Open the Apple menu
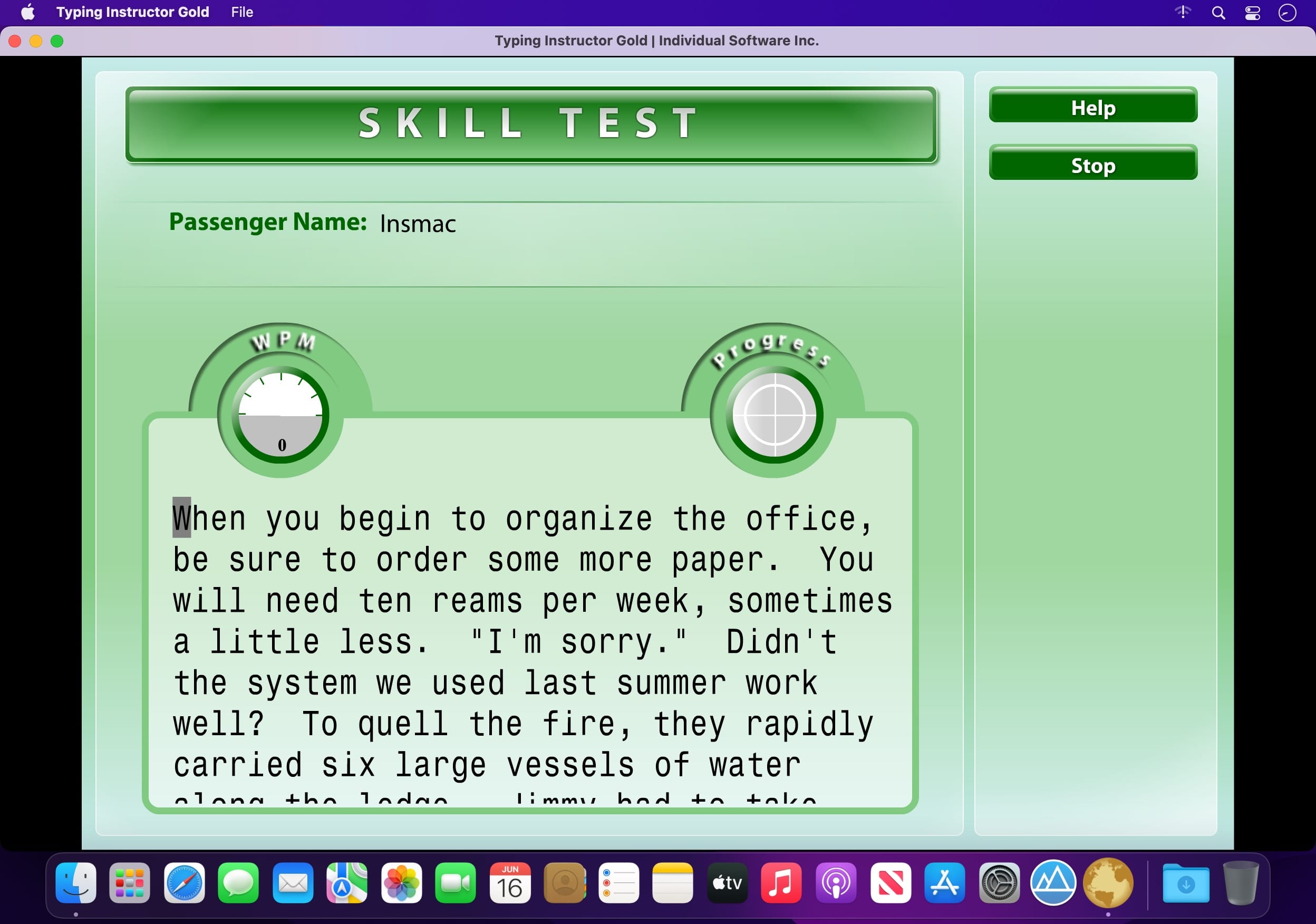Image resolution: width=1316 pixels, height=924 pixels. [x=27, y=12]
